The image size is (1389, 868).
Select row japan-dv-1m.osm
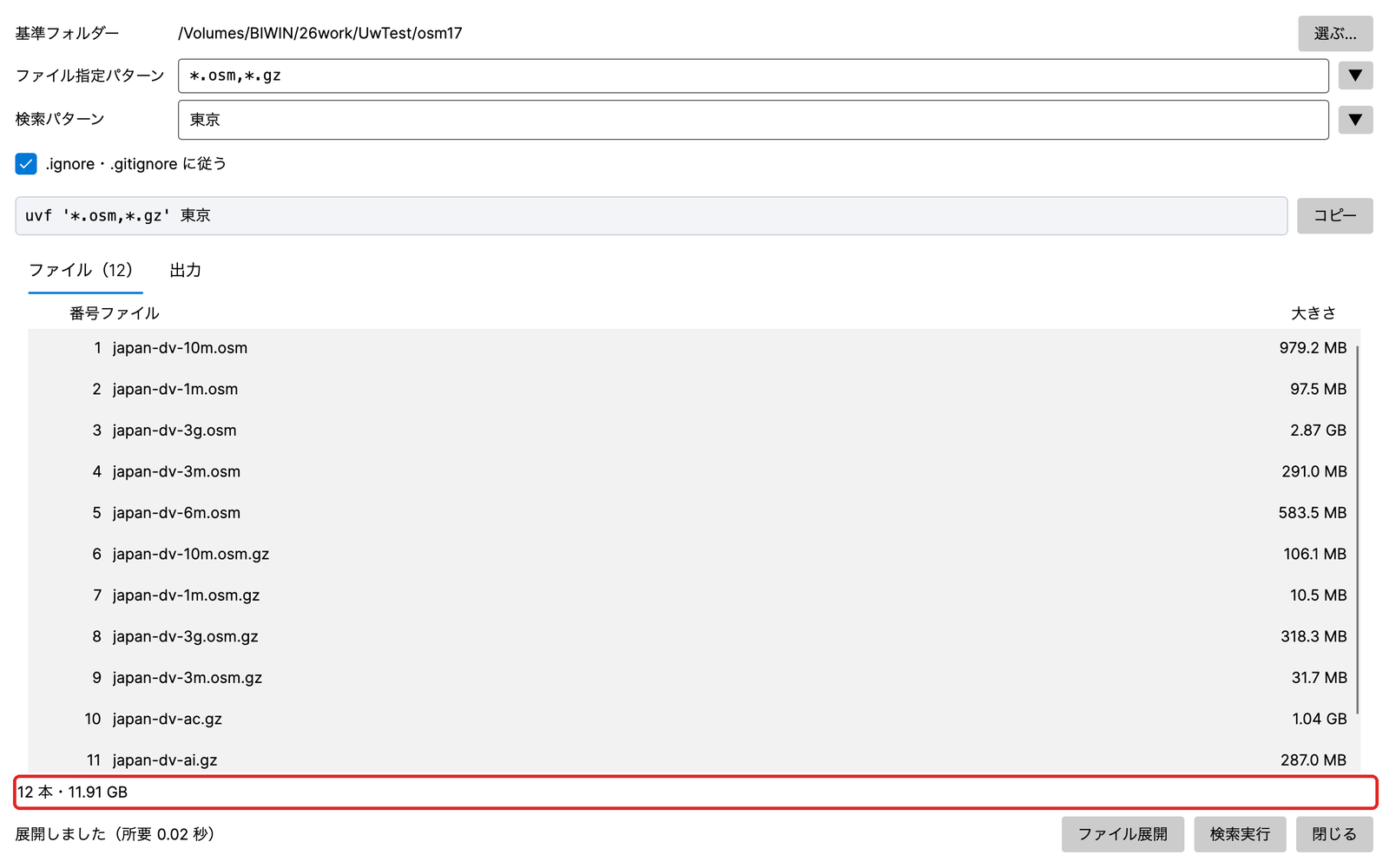693,389
